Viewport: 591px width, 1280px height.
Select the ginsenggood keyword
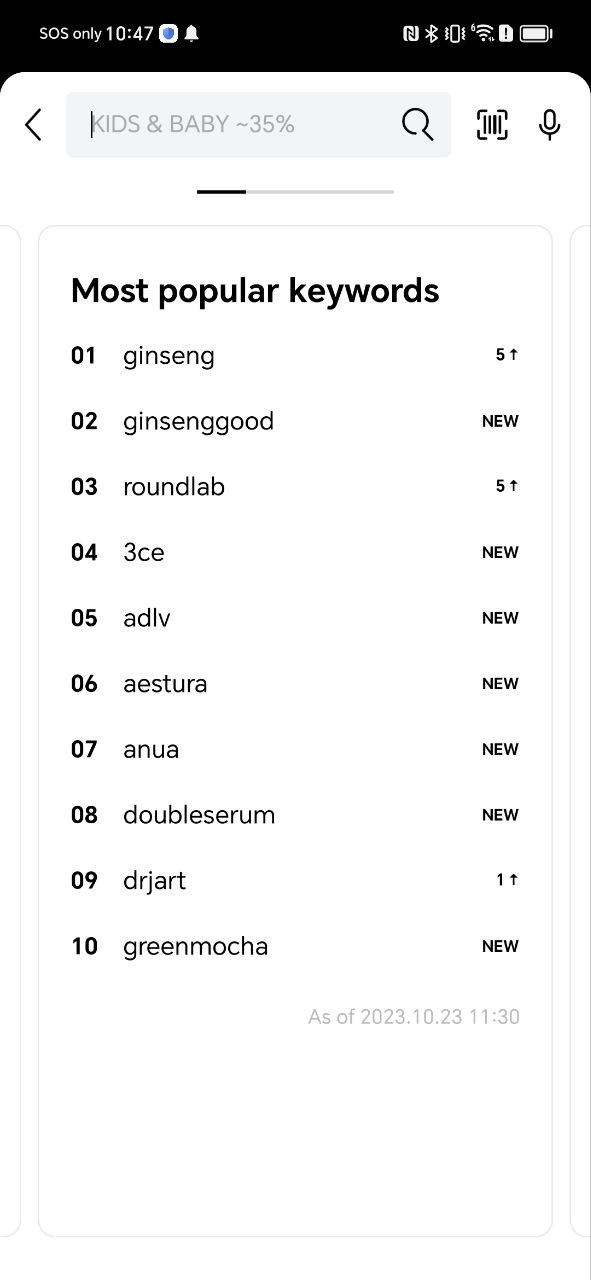(198, 421)
